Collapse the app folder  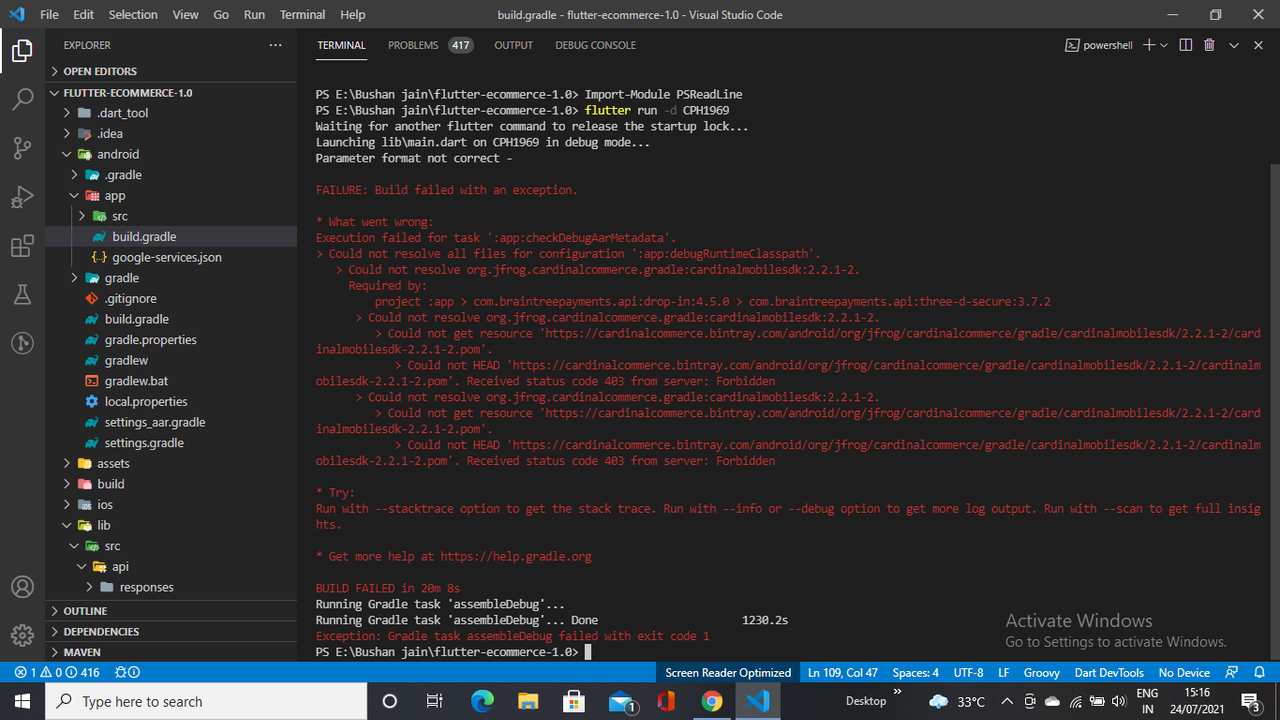tap(171, 196)
